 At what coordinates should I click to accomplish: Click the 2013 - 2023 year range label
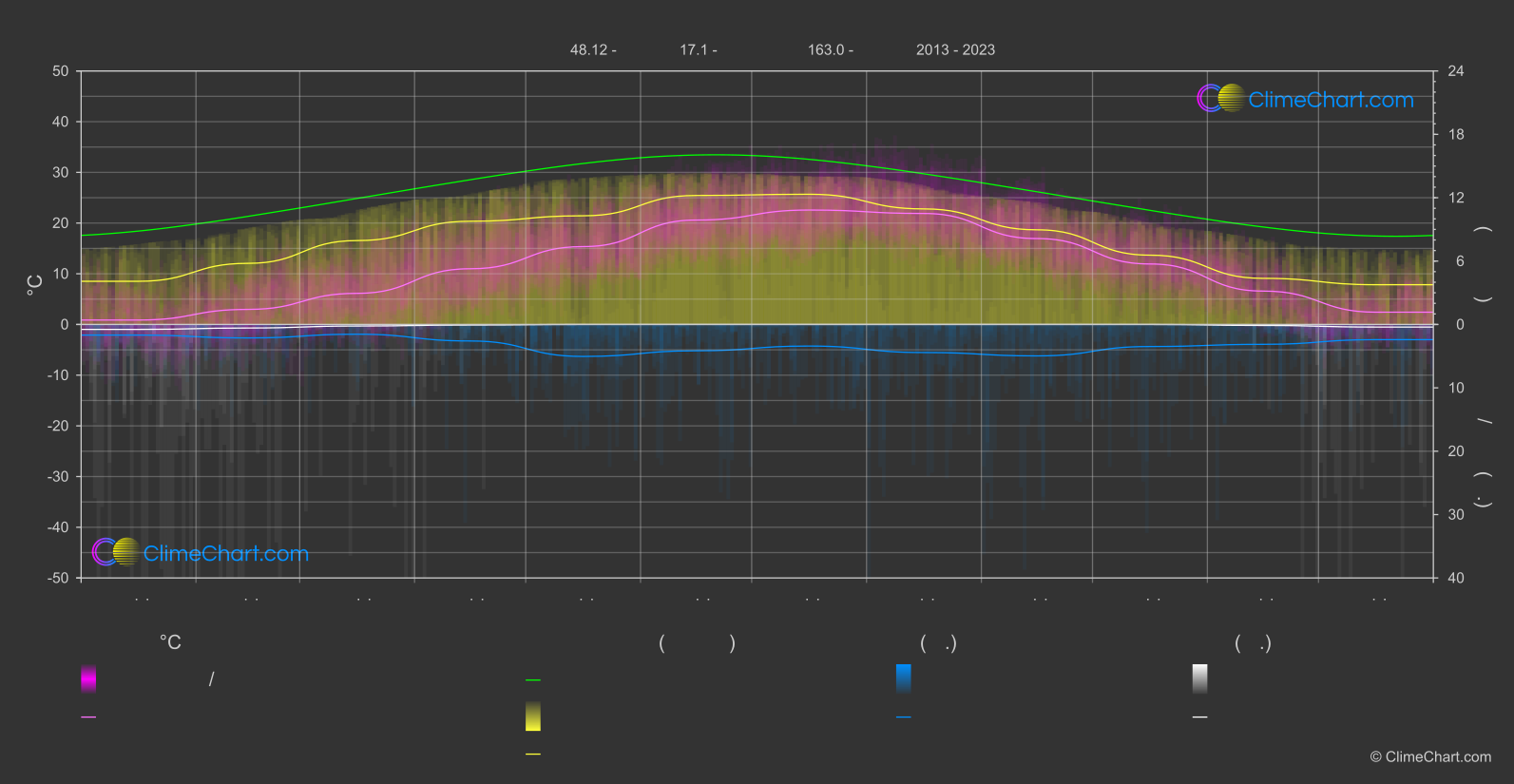pyautogui.click(x=955, y=50)
